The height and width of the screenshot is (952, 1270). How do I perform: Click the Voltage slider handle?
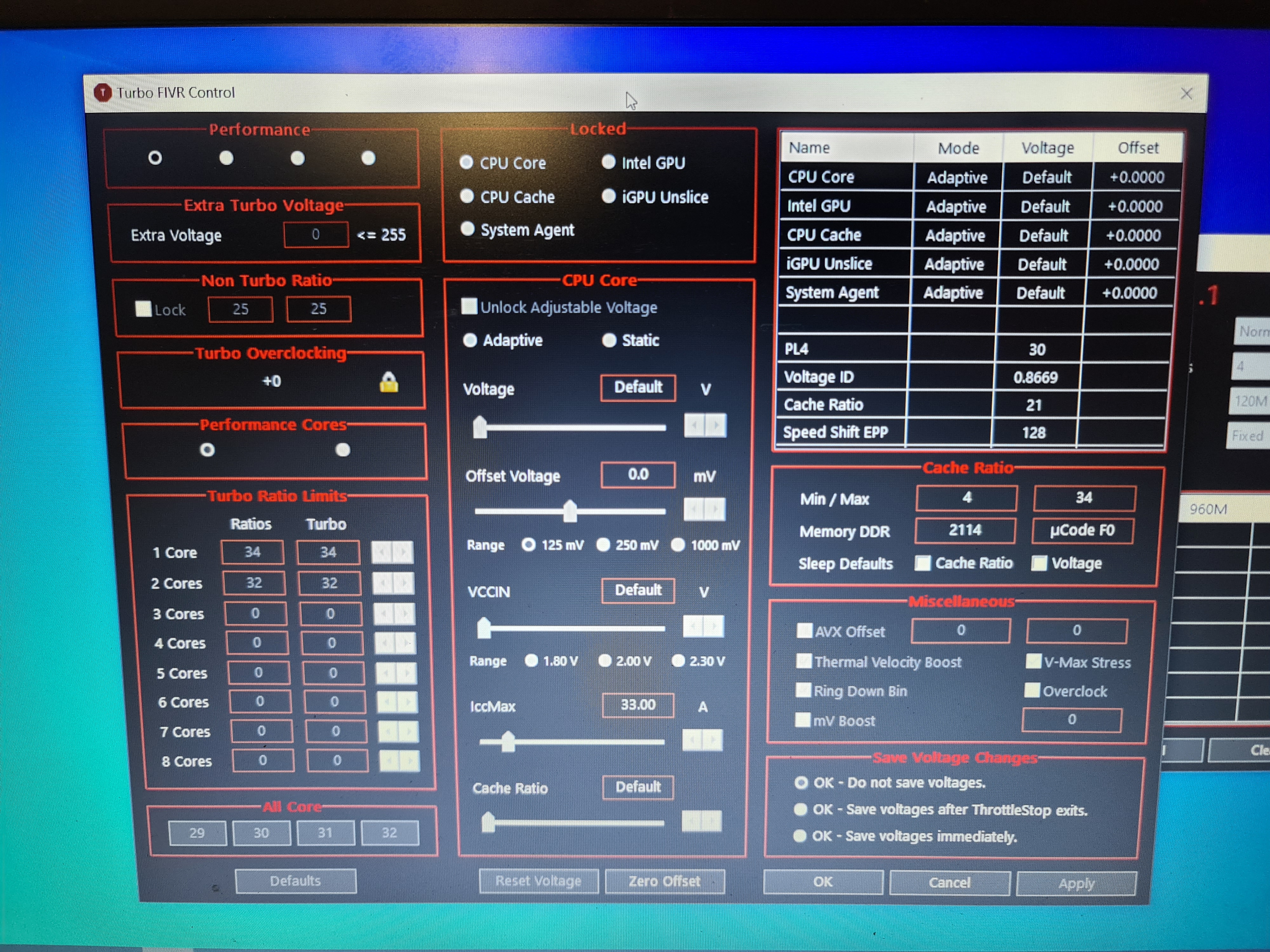coord(480,427)
